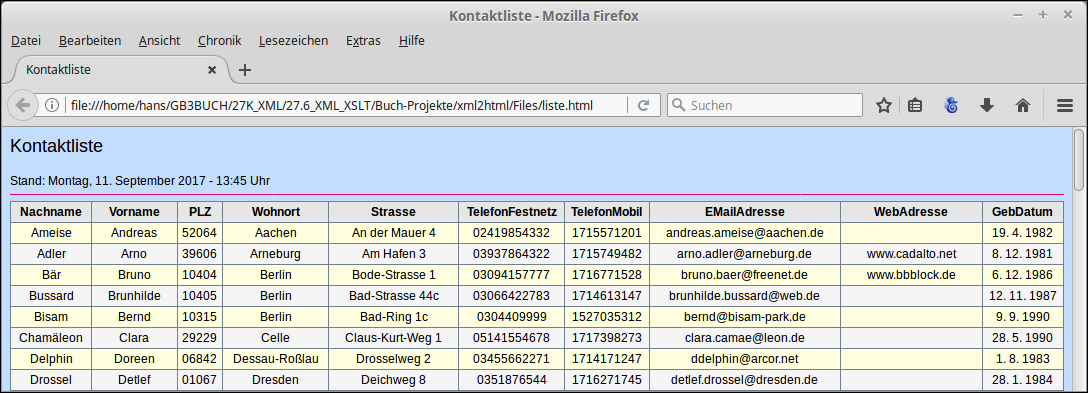The width and height of the screenshot is (1088, 393).
Task: Open the Datei menu
Action: pyautogui.click(x=26, y=41)
